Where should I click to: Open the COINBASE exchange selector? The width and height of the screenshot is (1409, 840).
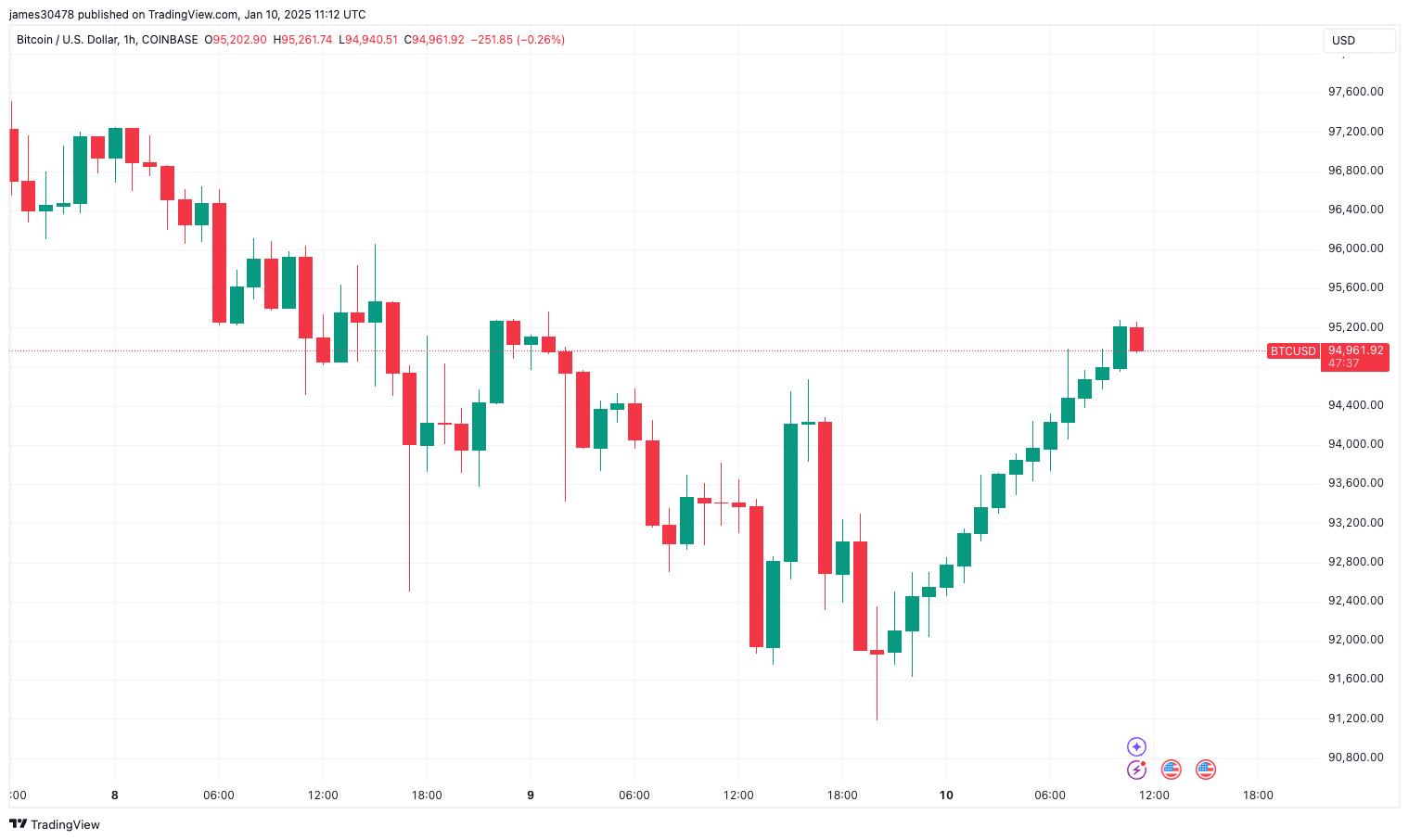click(x=168, y=40)
